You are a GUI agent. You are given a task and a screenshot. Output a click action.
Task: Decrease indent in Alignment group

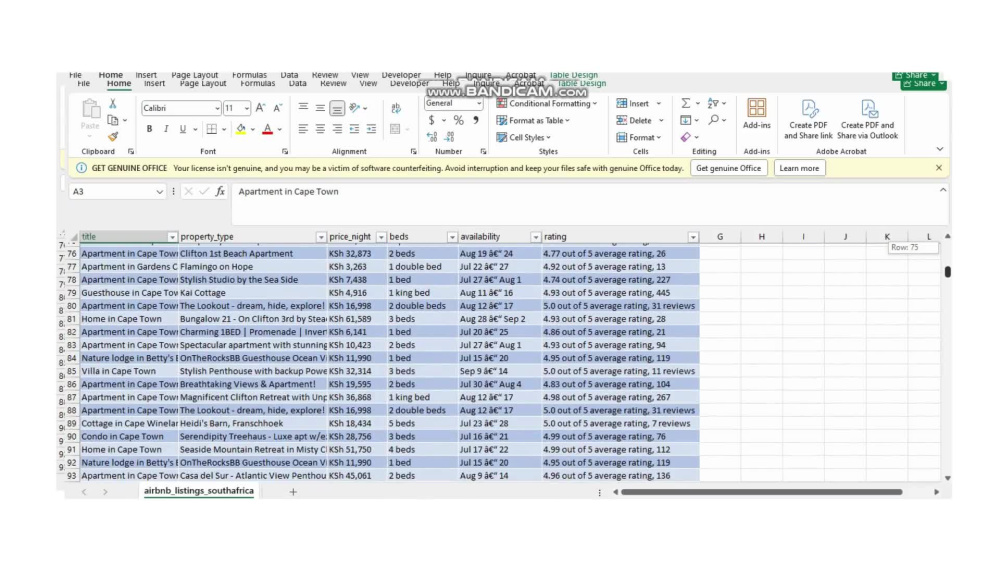[354, 129]
